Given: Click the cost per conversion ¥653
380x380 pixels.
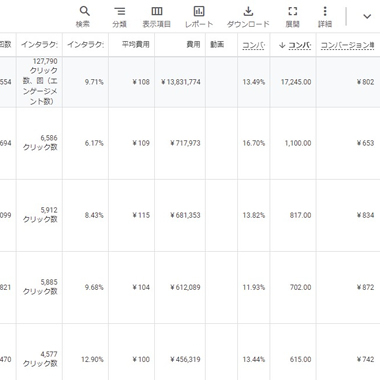Looking at the screenshot, I should (x=365, y=143).
